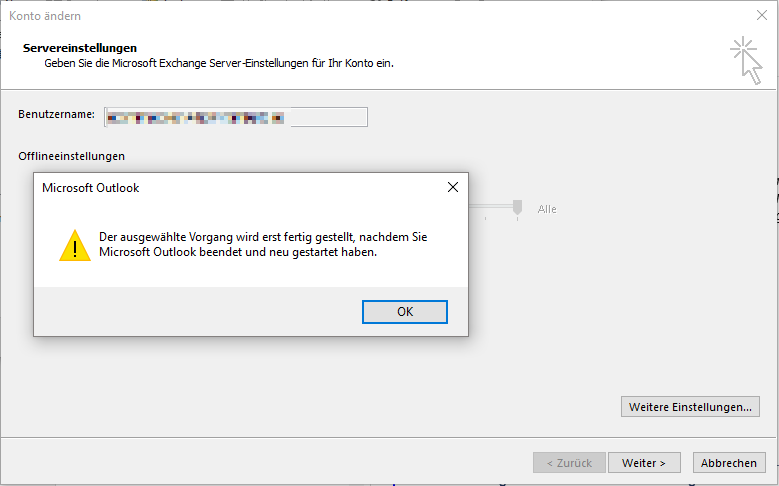Focus the Benutzername input field
Screen dimensions: 779x486
(x=236, y=117)
